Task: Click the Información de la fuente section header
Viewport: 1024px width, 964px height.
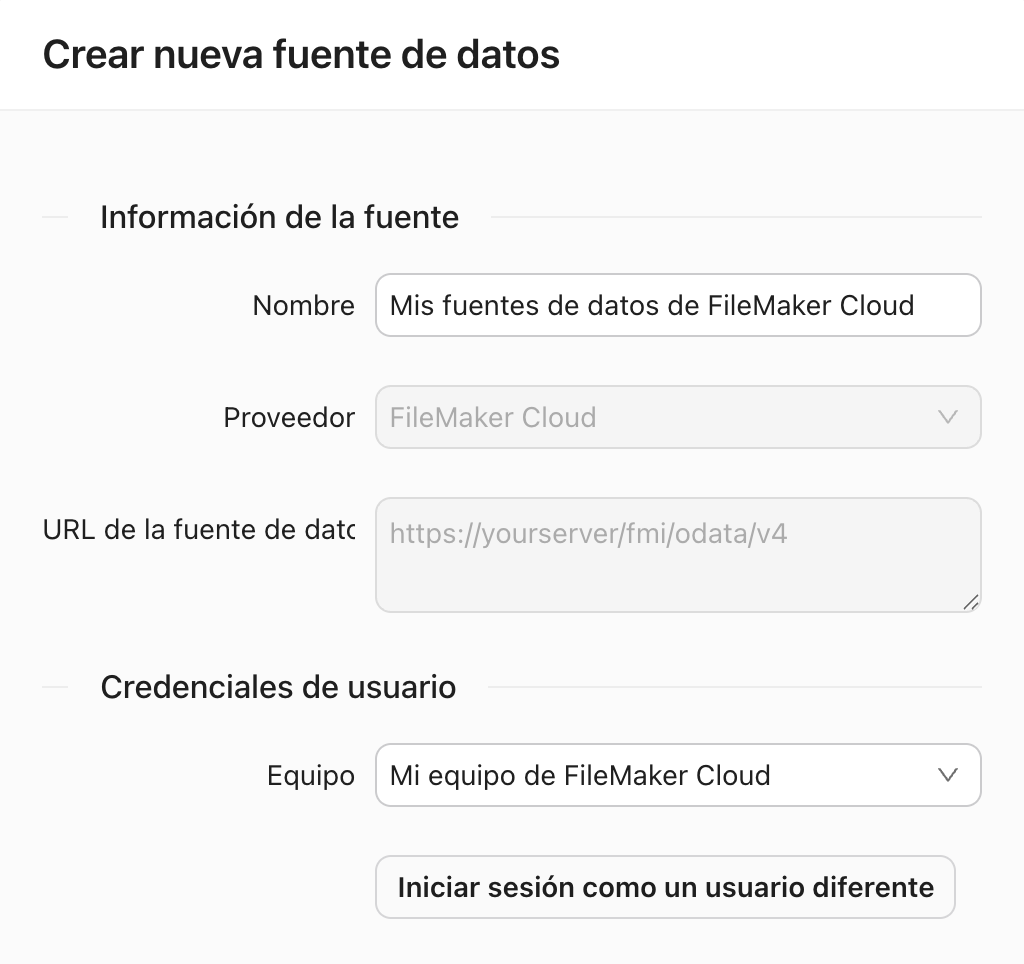Action: (278, 217)
